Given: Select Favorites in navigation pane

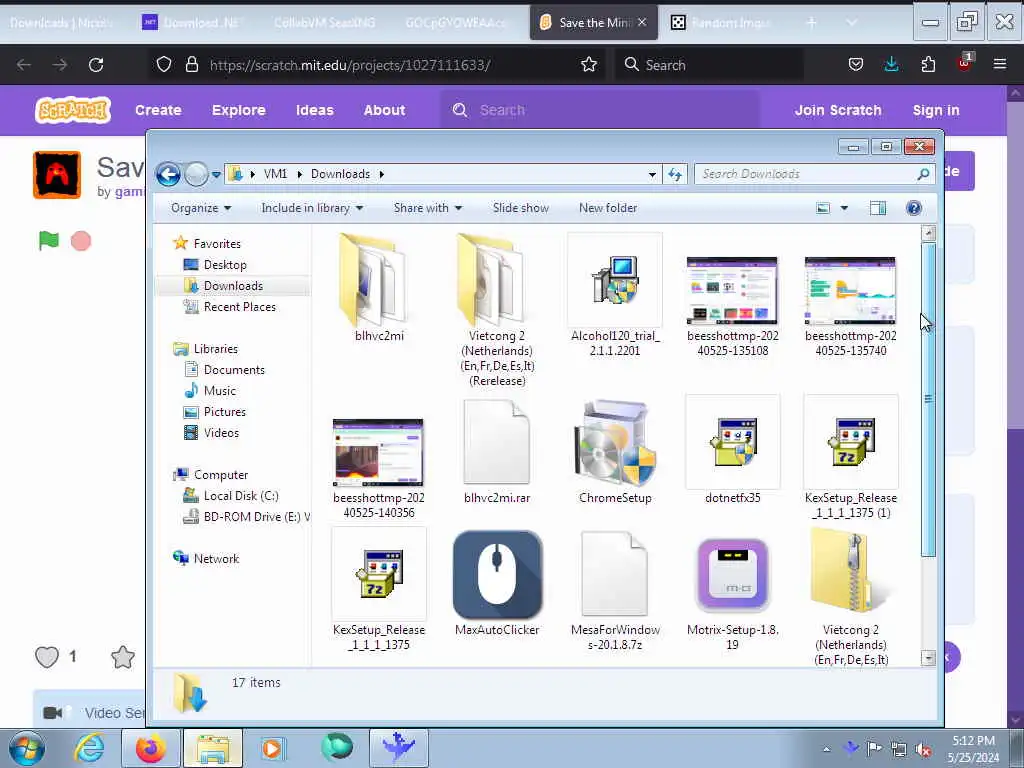Looking at the screenshot, I should [x=217, y=244].
